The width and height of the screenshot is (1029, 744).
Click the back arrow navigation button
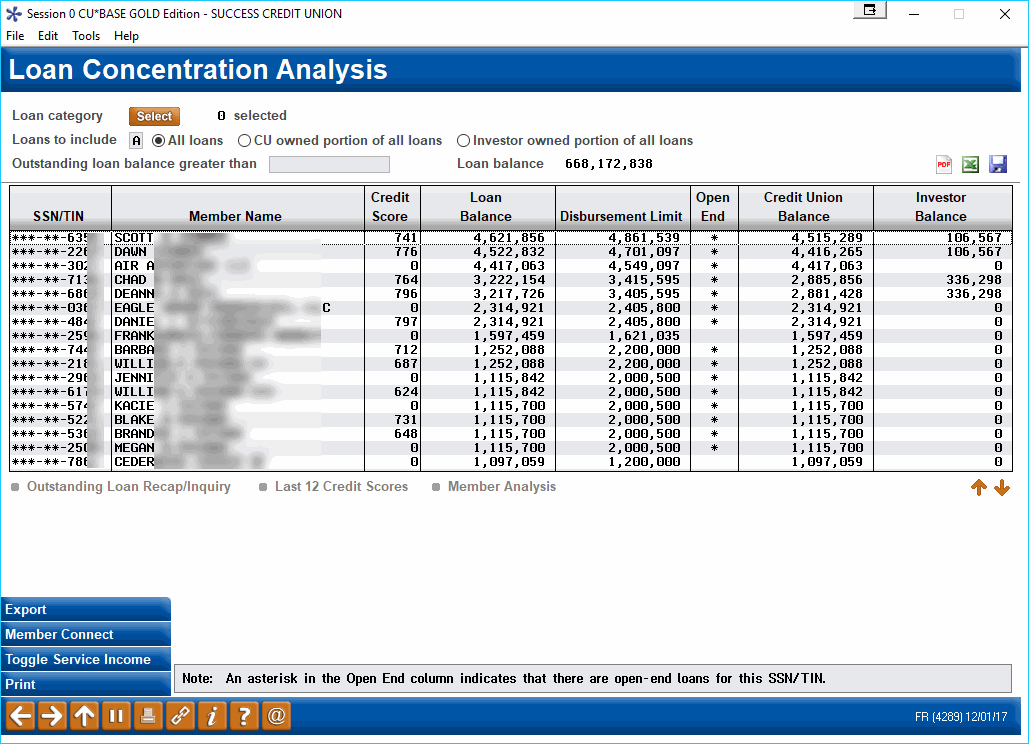point(20,716)
